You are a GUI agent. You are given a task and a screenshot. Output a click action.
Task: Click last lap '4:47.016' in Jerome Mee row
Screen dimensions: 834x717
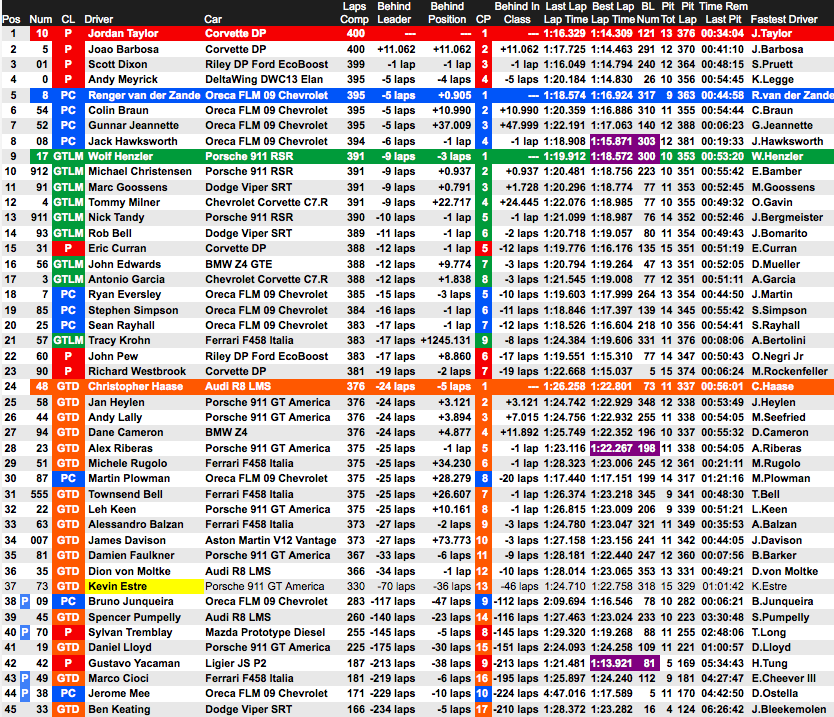point(564,694)
